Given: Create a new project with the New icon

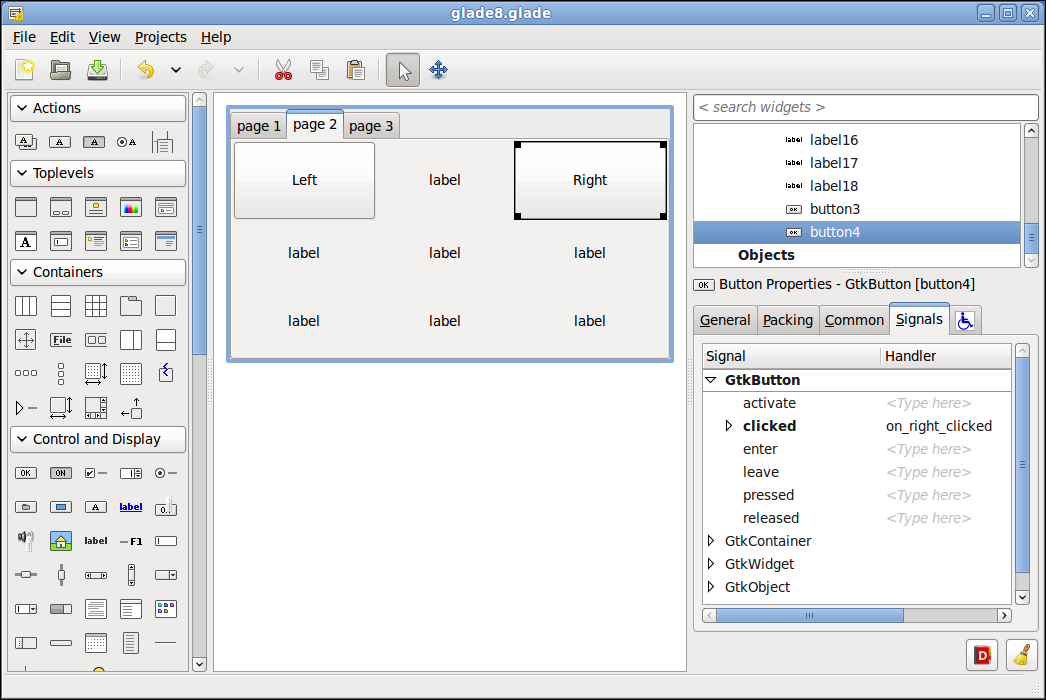Looking at the screenshot, I should [25, 69].
